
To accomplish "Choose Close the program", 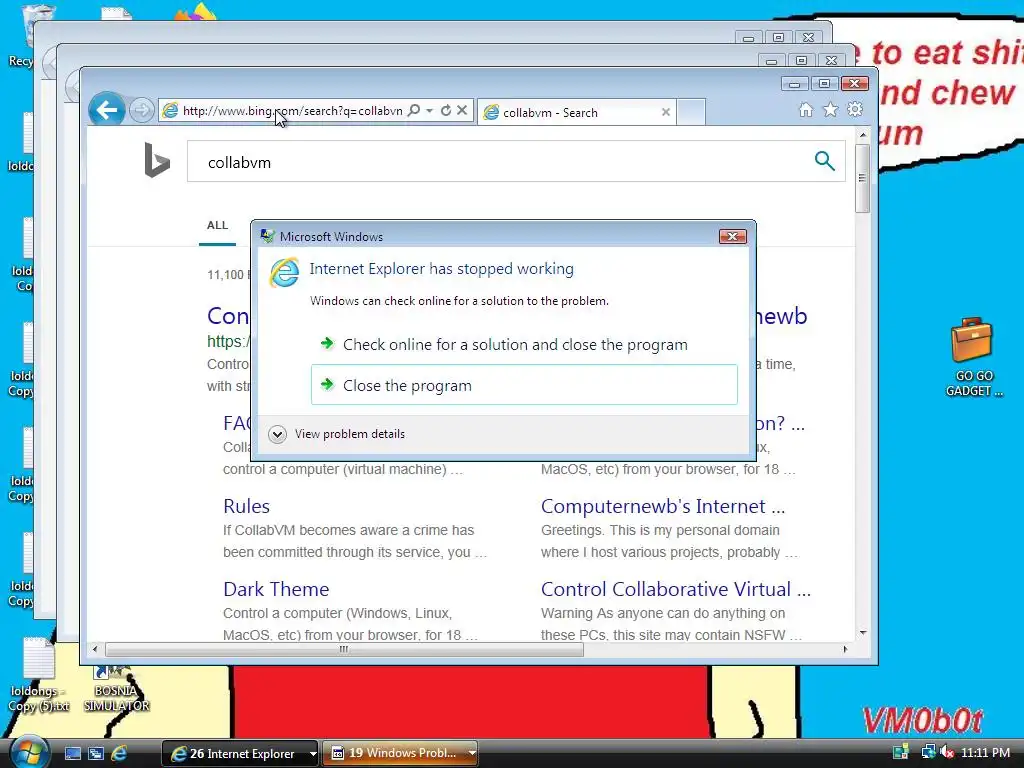I will (524, 385).
